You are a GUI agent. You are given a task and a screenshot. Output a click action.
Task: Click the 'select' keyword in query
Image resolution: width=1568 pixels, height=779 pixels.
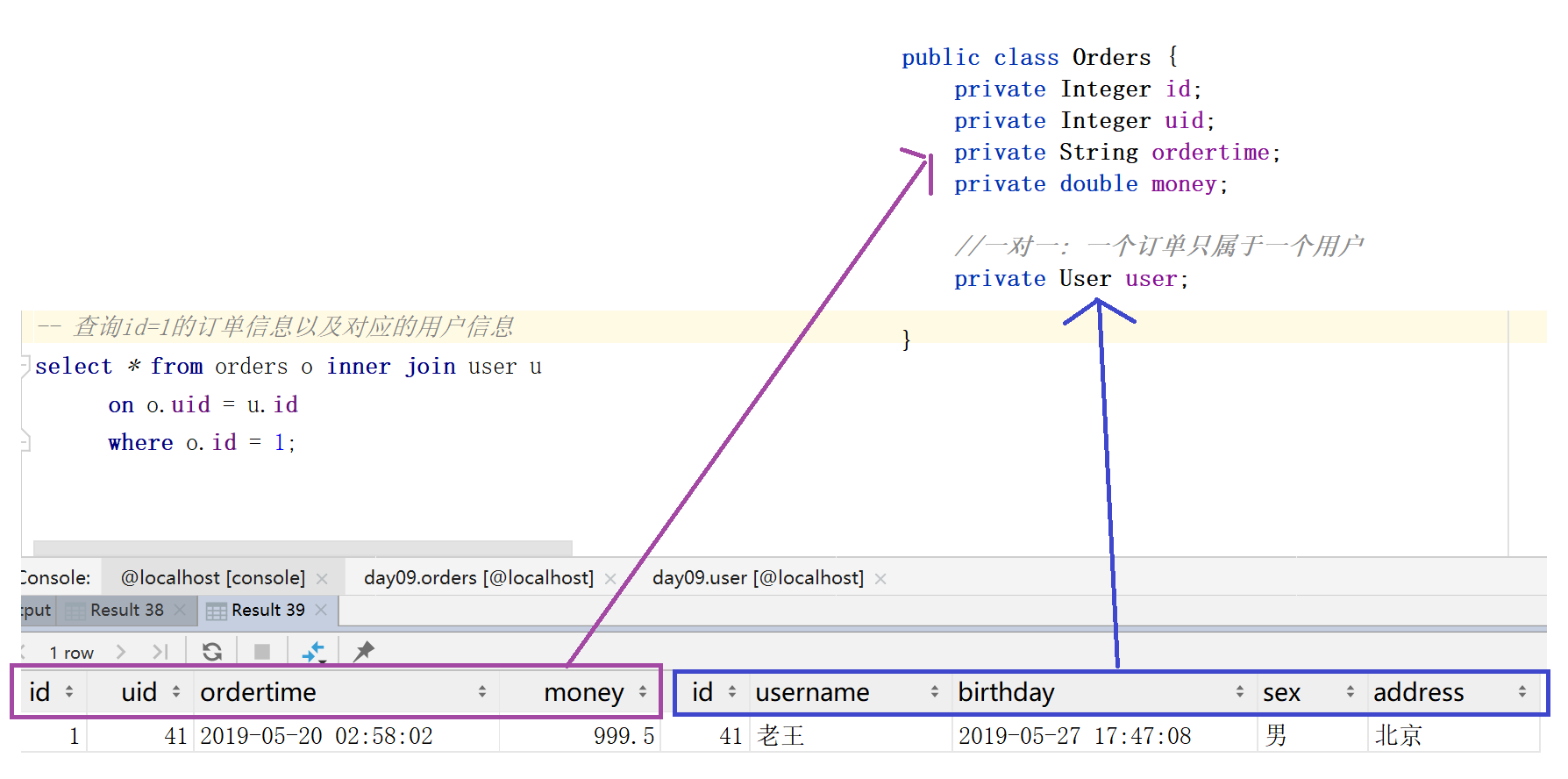[74, 366]
